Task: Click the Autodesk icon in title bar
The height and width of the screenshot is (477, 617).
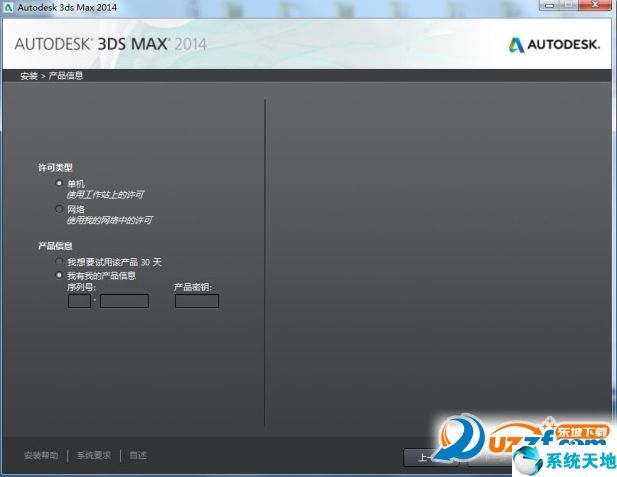Action: pos(8,7)
